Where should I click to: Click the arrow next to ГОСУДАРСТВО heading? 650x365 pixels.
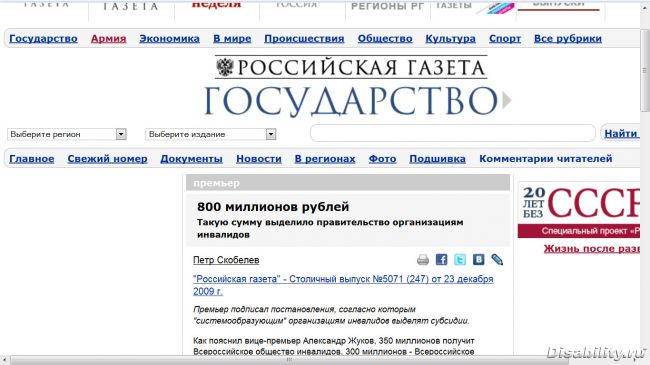(x=507, y=100)
